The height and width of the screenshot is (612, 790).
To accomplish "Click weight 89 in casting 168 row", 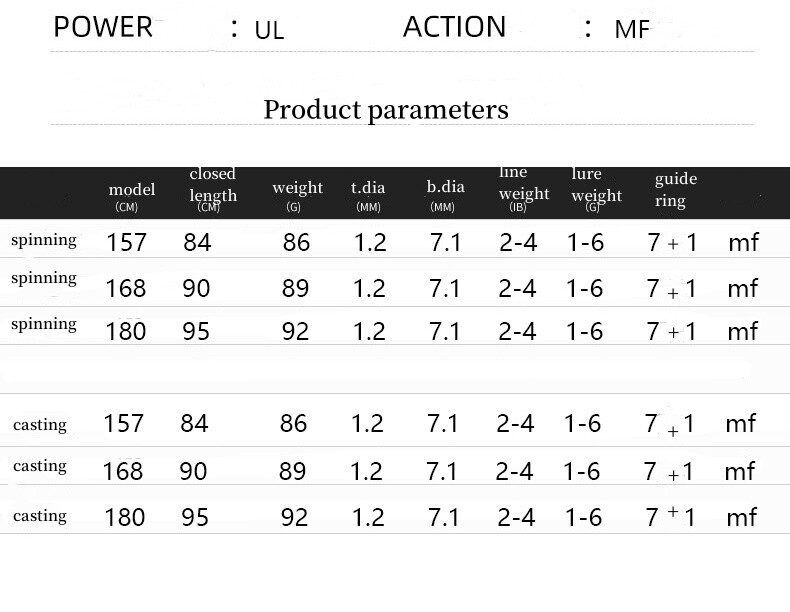I will coord(292,471).
